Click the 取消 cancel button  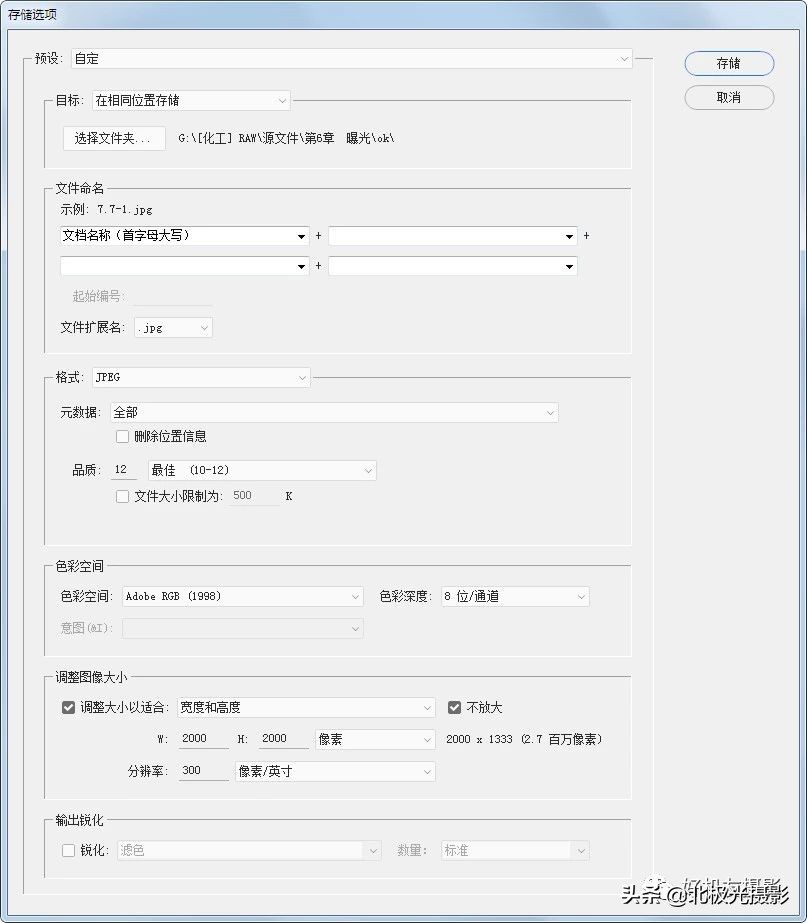click(x=728, y=98)
